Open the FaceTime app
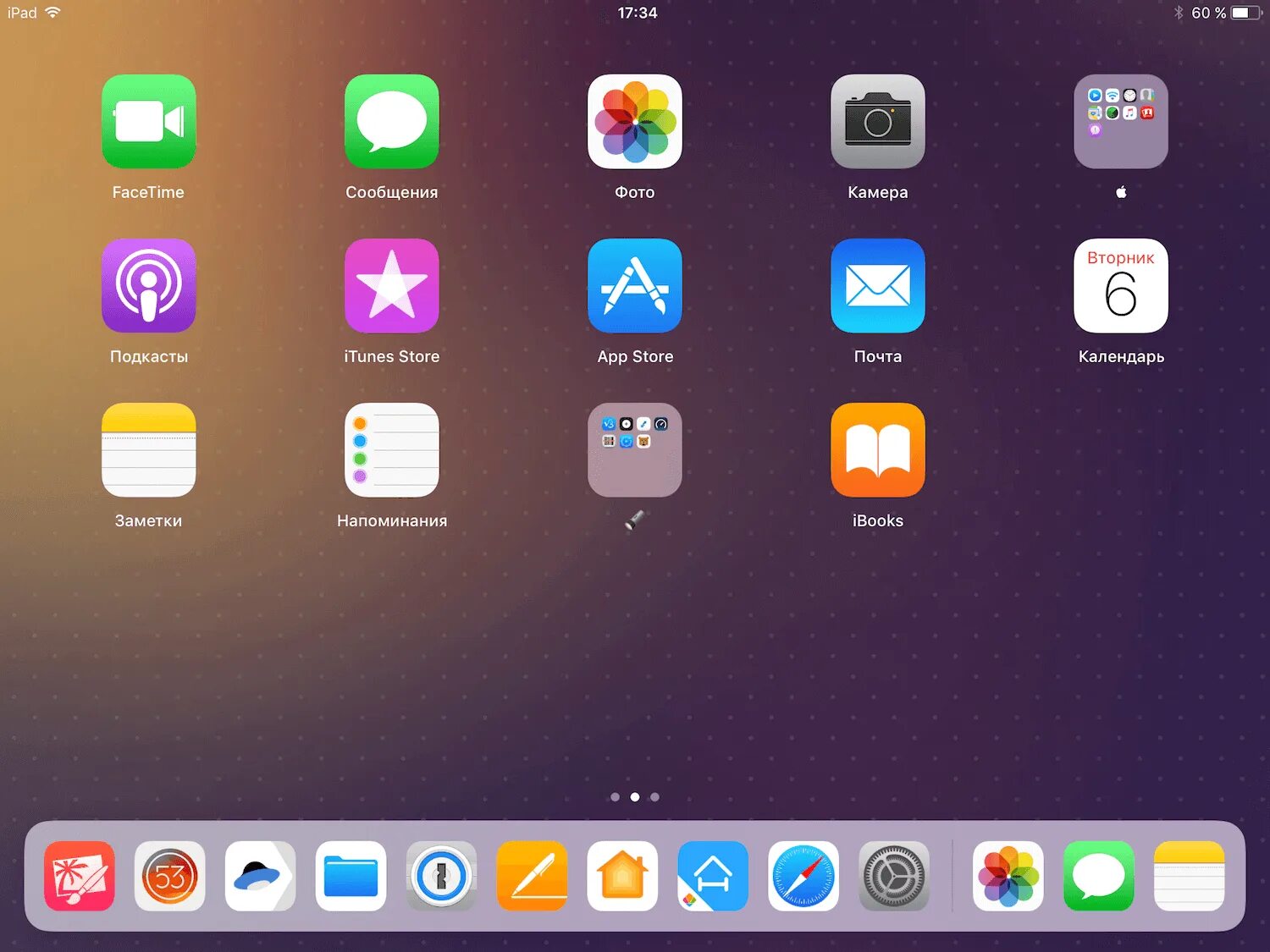The height and width of the screenshot is (952, 1270). [x=149, y=121]
